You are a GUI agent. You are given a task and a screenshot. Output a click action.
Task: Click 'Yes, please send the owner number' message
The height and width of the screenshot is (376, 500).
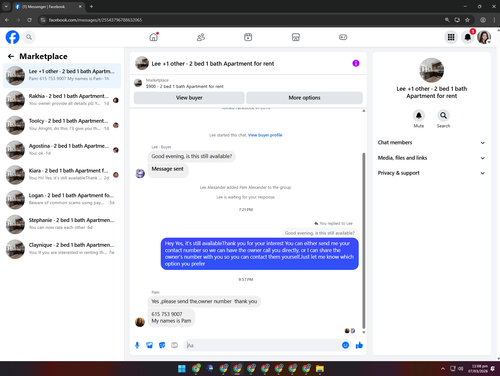tap(204, 301)
